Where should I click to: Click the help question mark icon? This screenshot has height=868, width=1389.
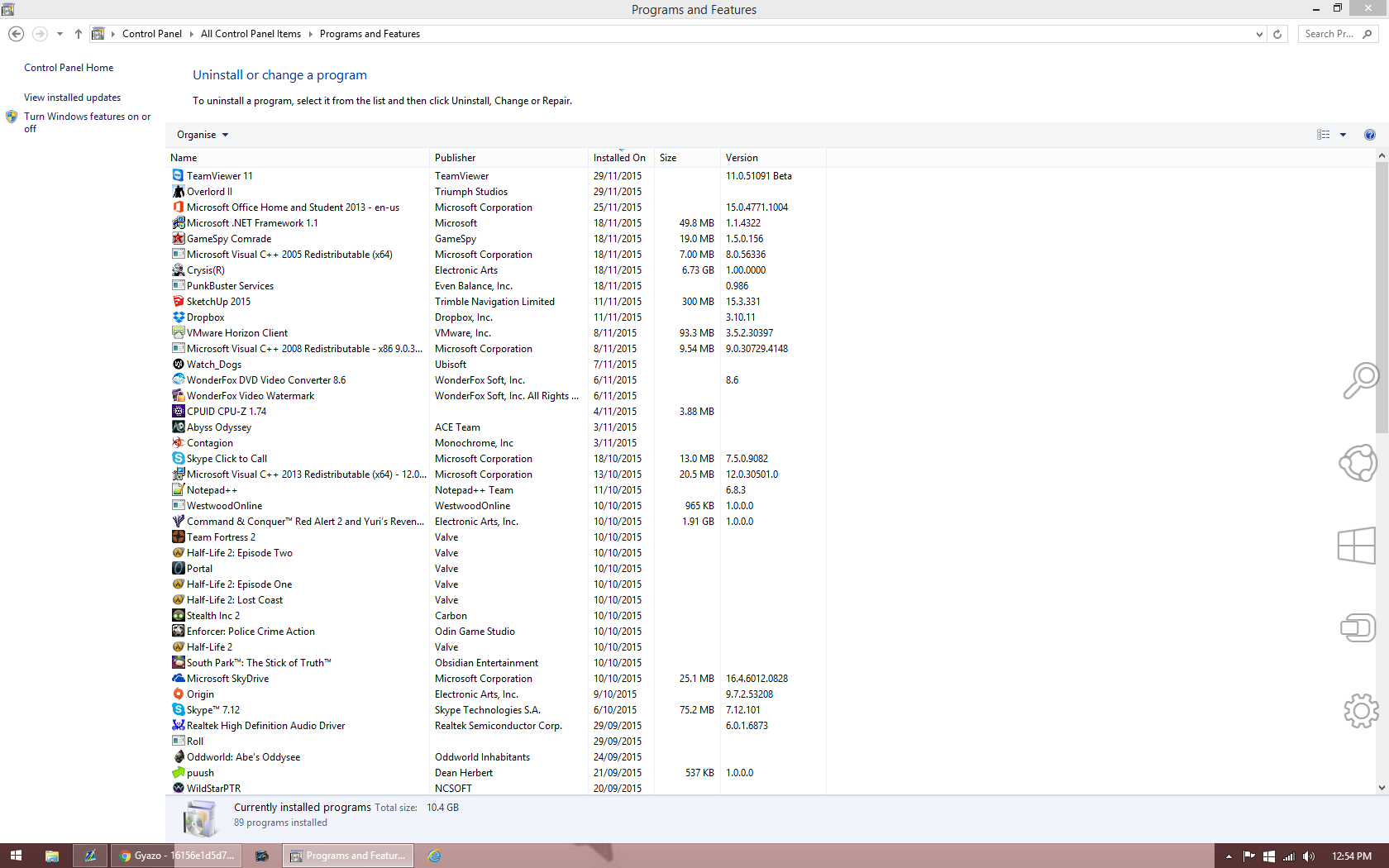[1370, 135]
